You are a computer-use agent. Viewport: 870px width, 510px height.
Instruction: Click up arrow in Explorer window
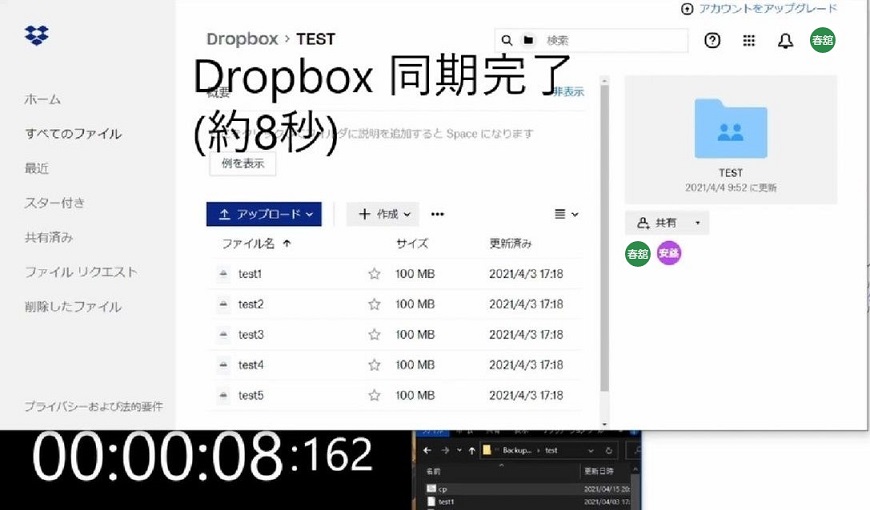(472, 451)
